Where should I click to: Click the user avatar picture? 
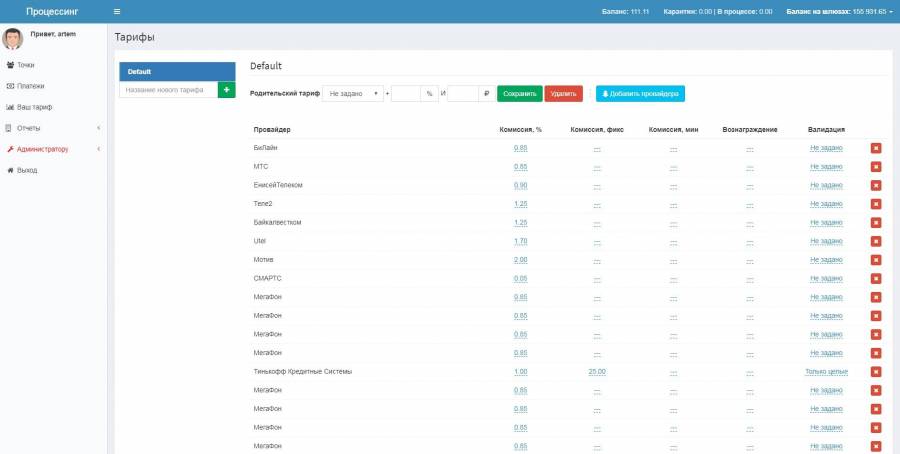(x=13, y=39)
